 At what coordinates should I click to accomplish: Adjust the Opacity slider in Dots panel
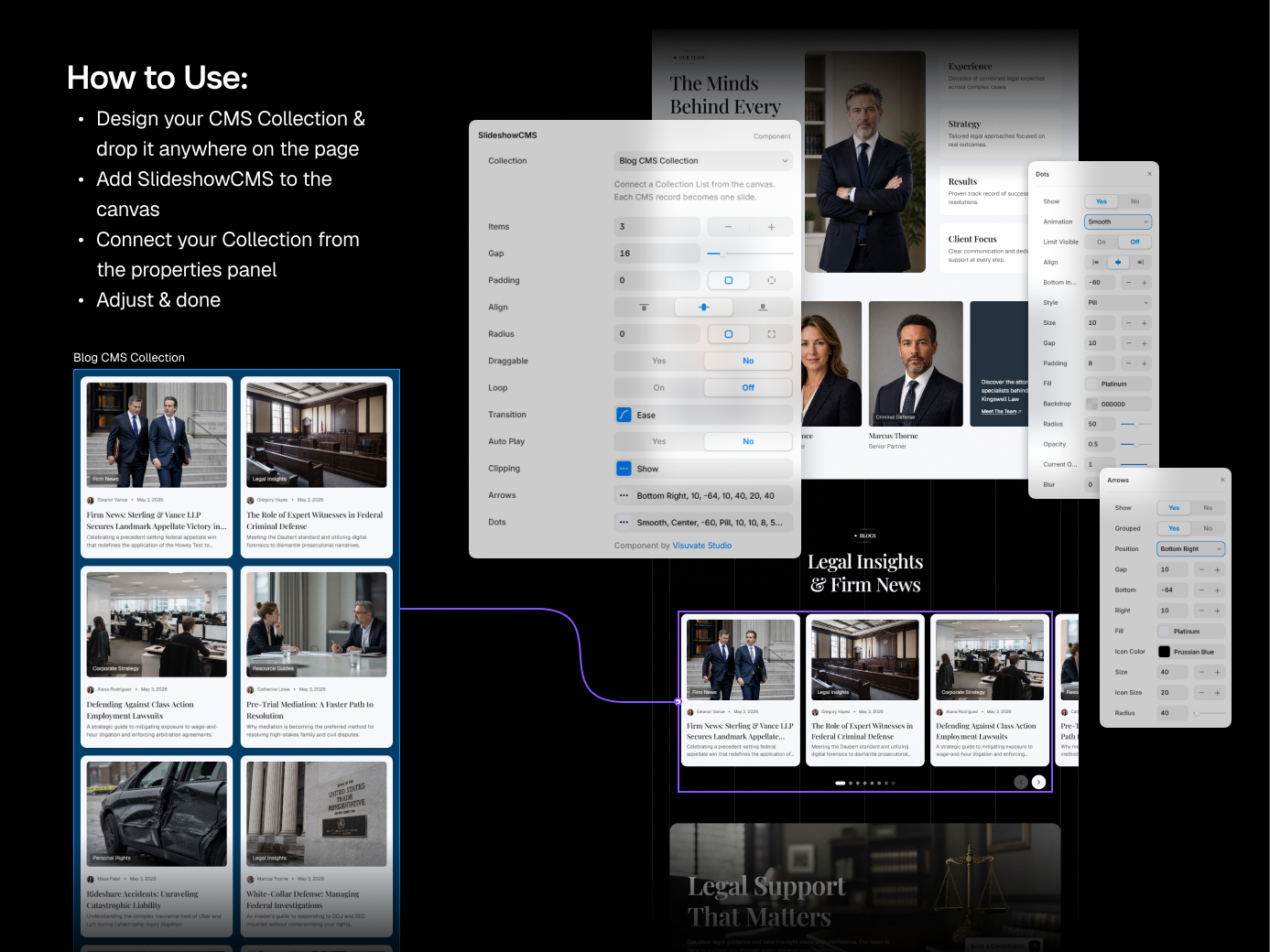(1136, 444)
